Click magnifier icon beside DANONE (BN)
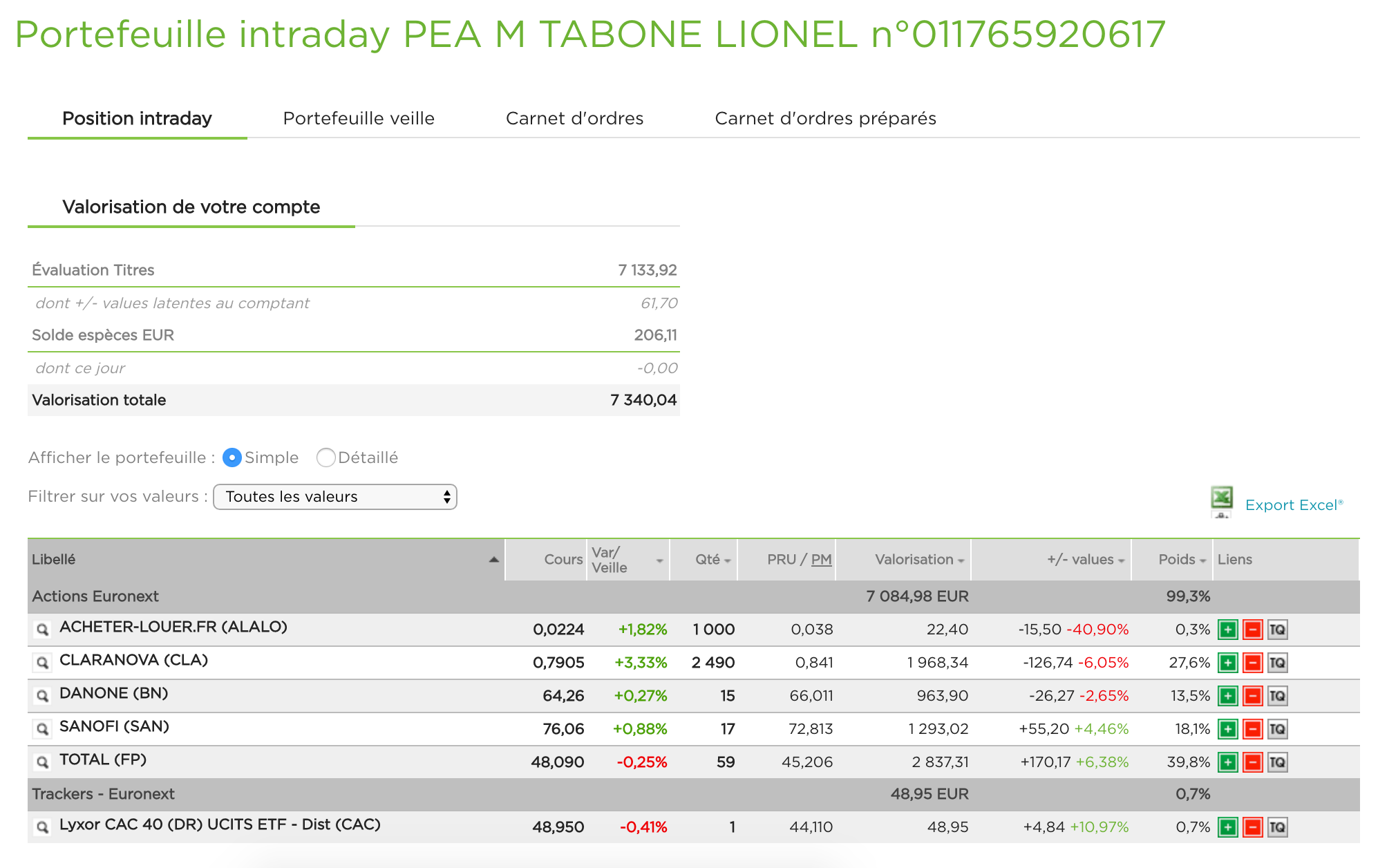This screenshot has height=868, width=1378. 42,696
